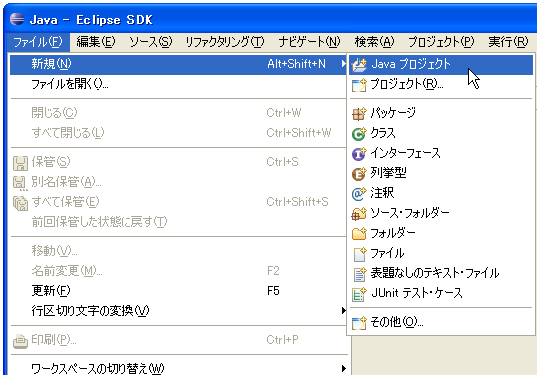Click the Ctrl+S shortcut text
The height and width of the screenshot is (375, 537).
pos(283,162)
